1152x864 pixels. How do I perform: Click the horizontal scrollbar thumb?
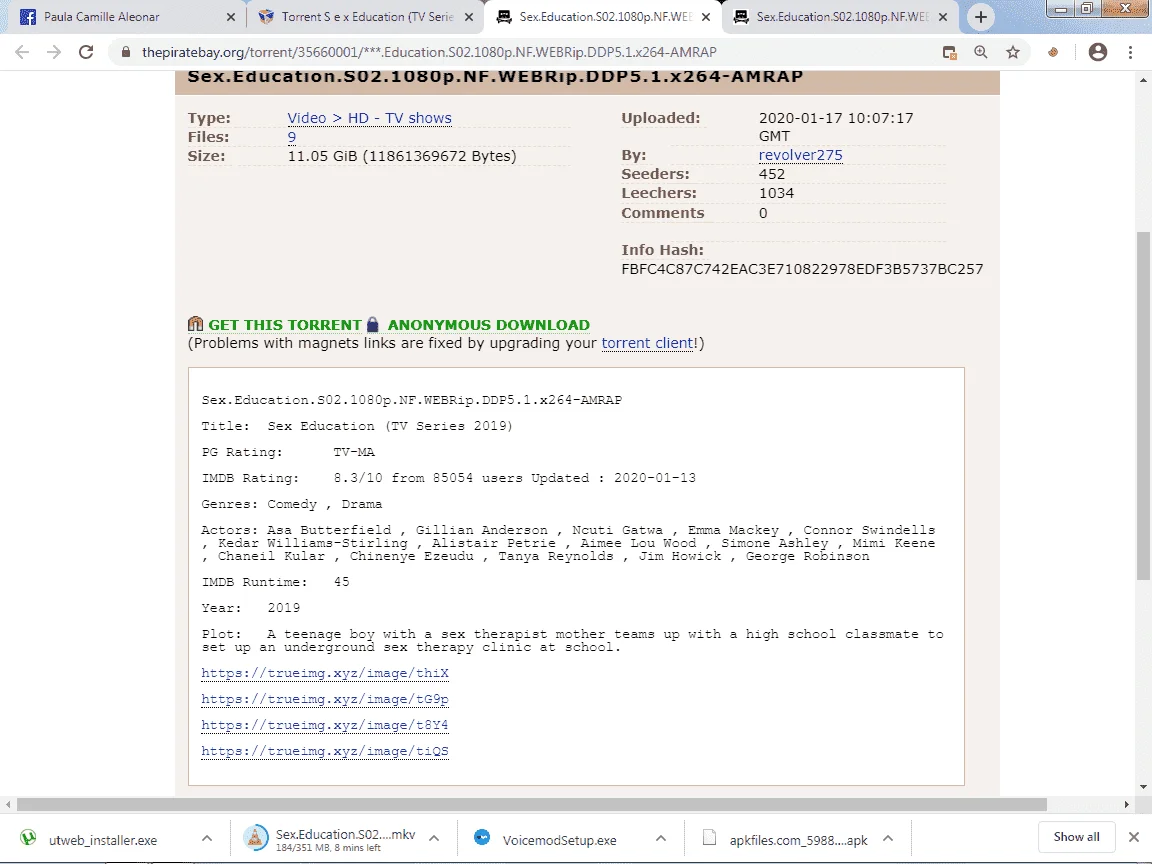pos(532,804)
